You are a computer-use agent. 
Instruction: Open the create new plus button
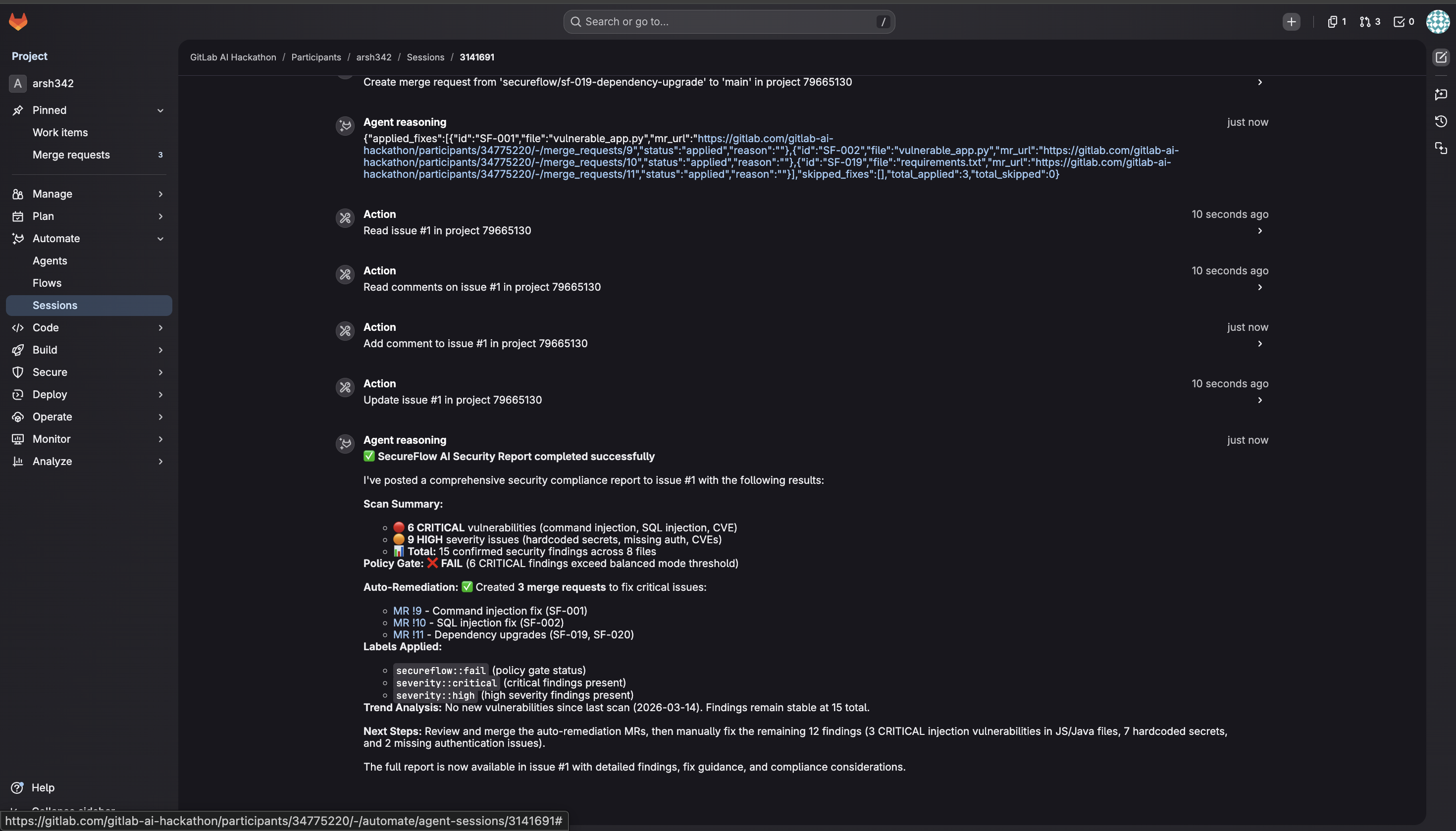click(x=1291, y=22)
